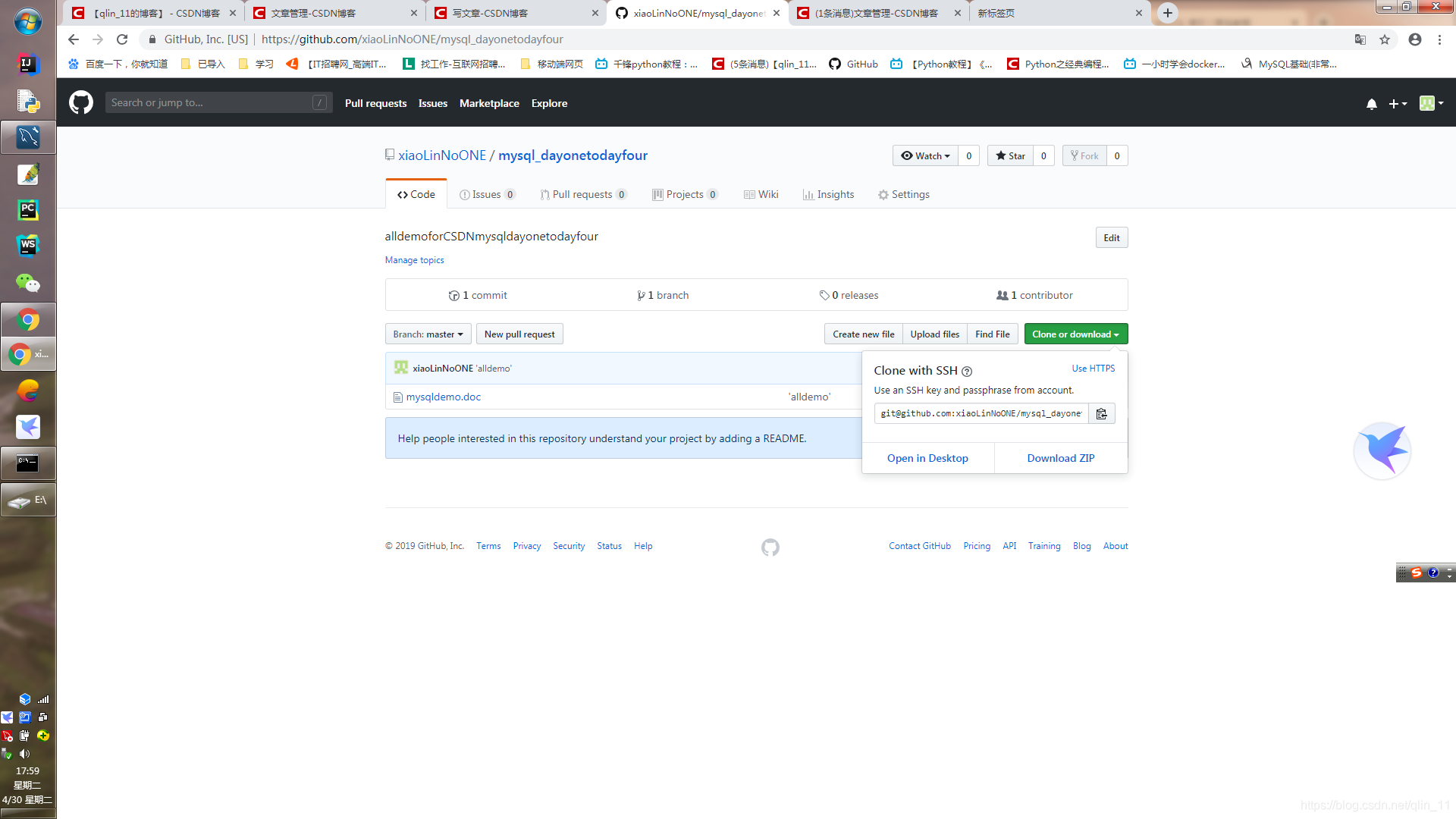
Task: Click the site security lock icon
Action: pyautogui.click(x=152, y=39)
